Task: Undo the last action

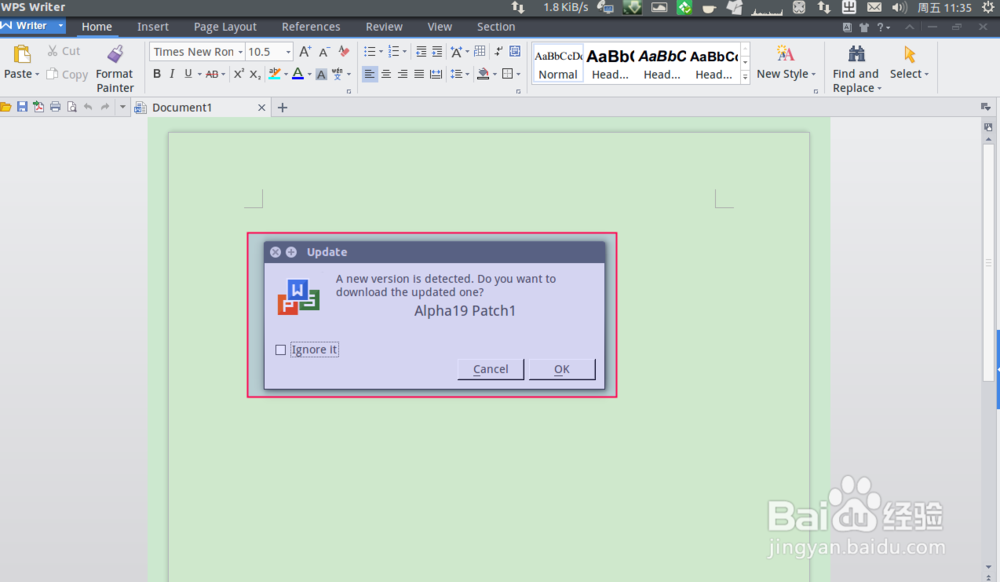Action: (x=88, y=107)
